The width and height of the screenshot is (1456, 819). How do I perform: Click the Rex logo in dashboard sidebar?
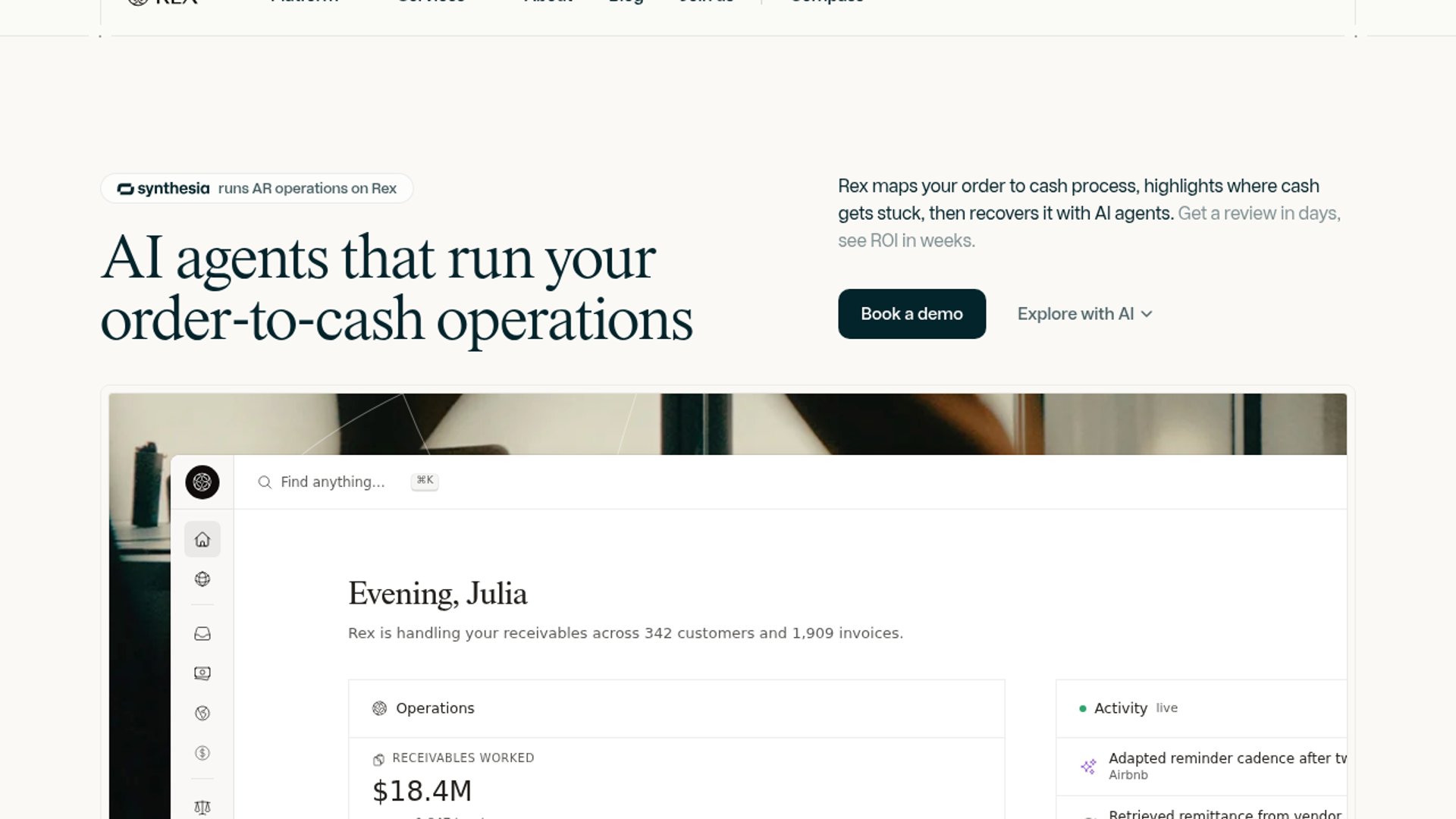(x=202, y=482)
